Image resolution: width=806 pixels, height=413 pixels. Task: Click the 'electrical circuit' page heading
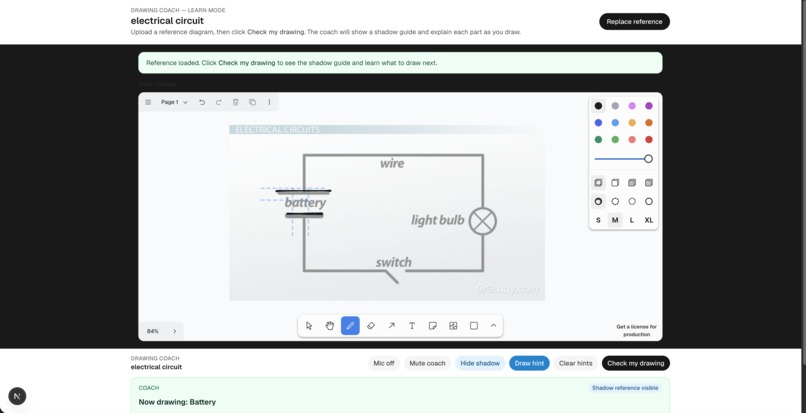(x=167, y=21)
